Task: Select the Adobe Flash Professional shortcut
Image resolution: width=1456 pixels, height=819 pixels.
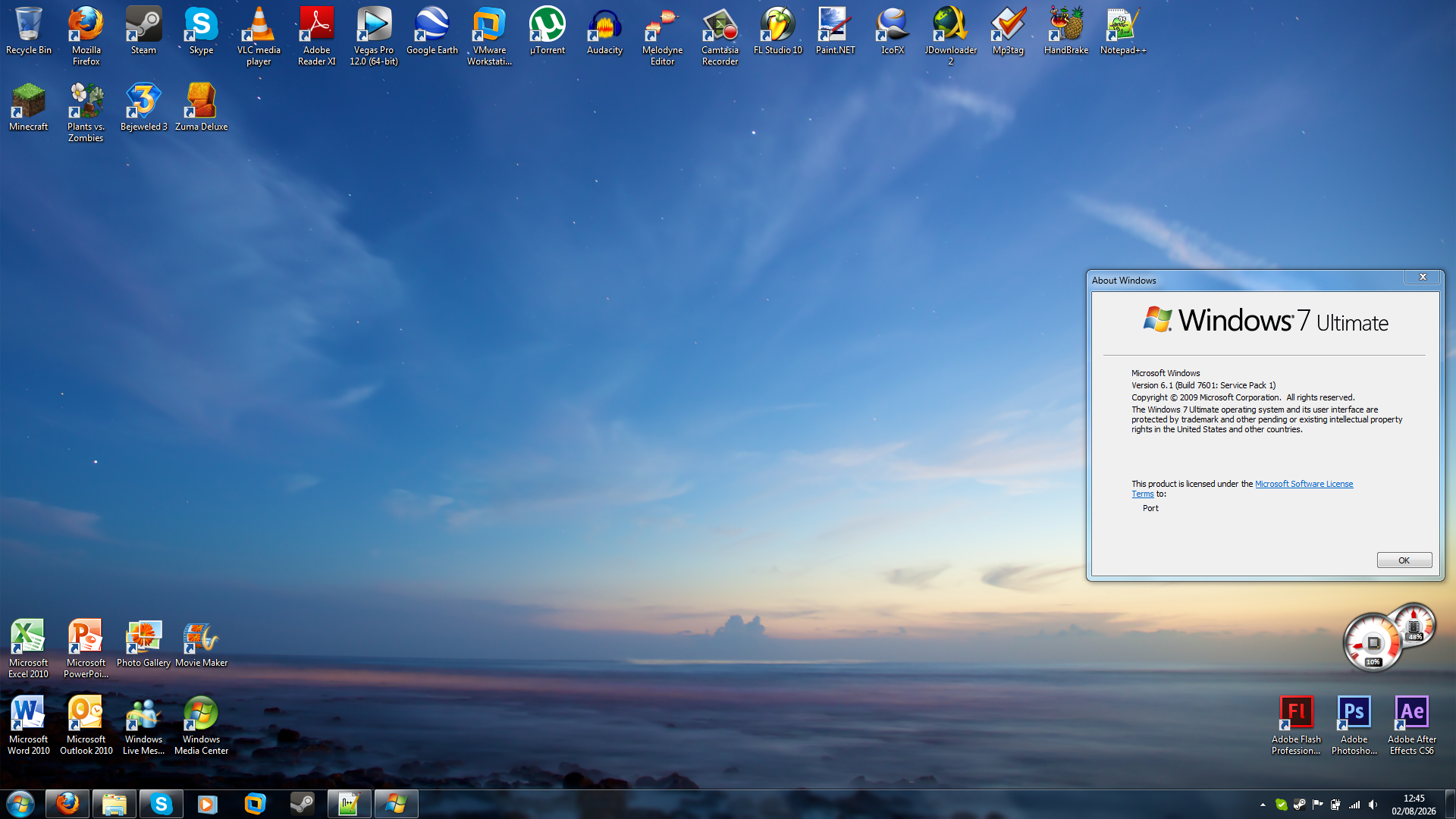Action: pos(1297,725)
